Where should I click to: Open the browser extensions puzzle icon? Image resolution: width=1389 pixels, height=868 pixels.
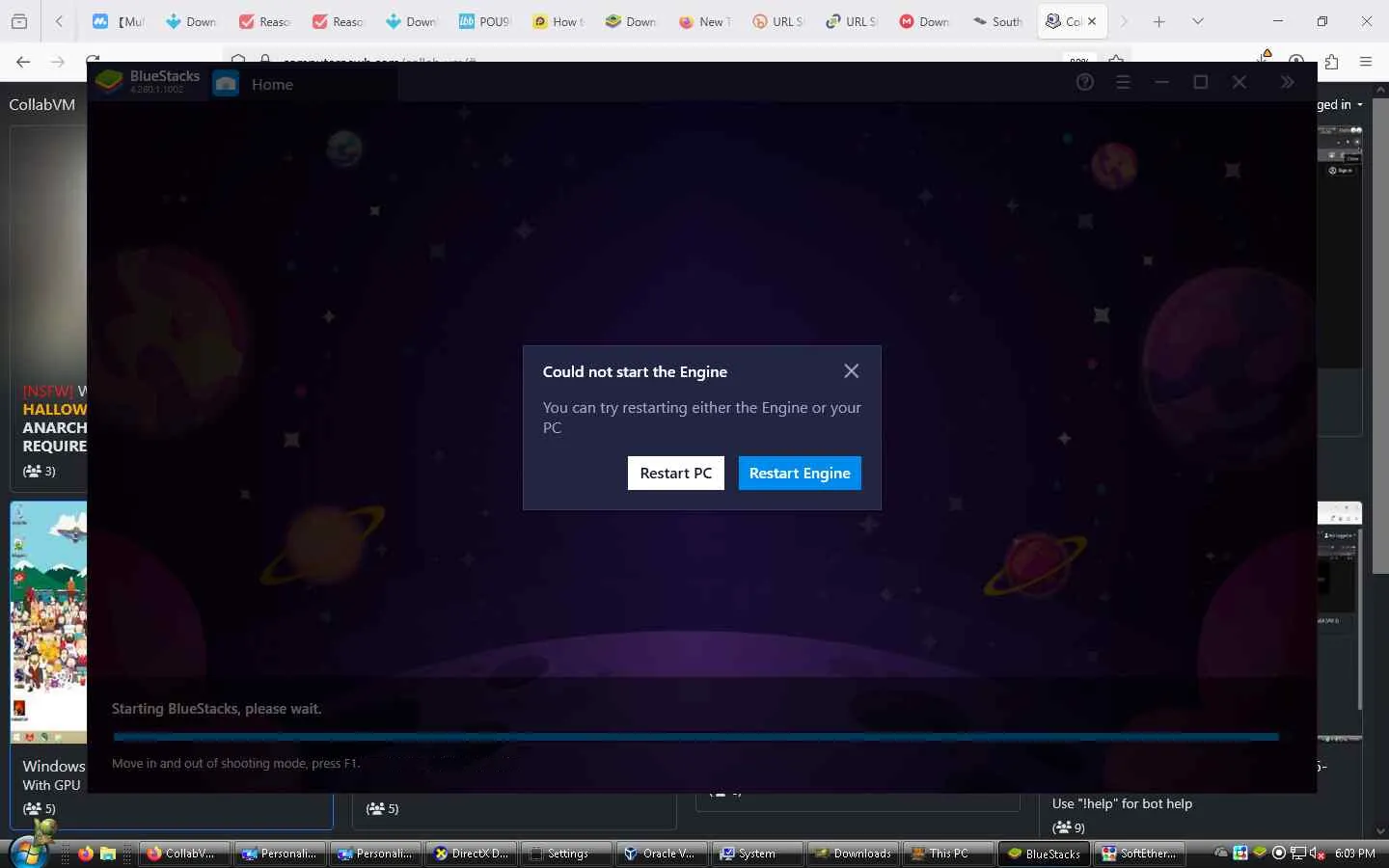click(x=1331, y=62)
